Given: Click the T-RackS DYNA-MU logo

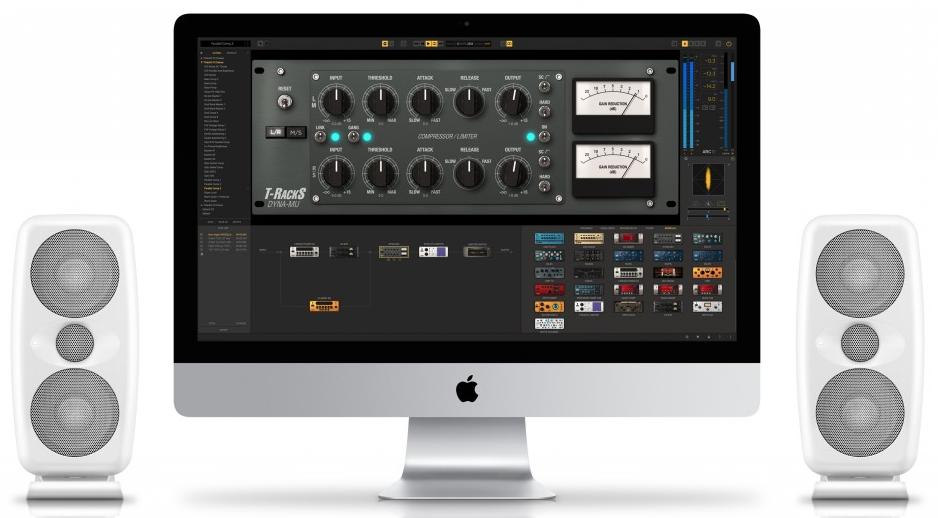Looking at the screenshot, I should pos(285,197).
